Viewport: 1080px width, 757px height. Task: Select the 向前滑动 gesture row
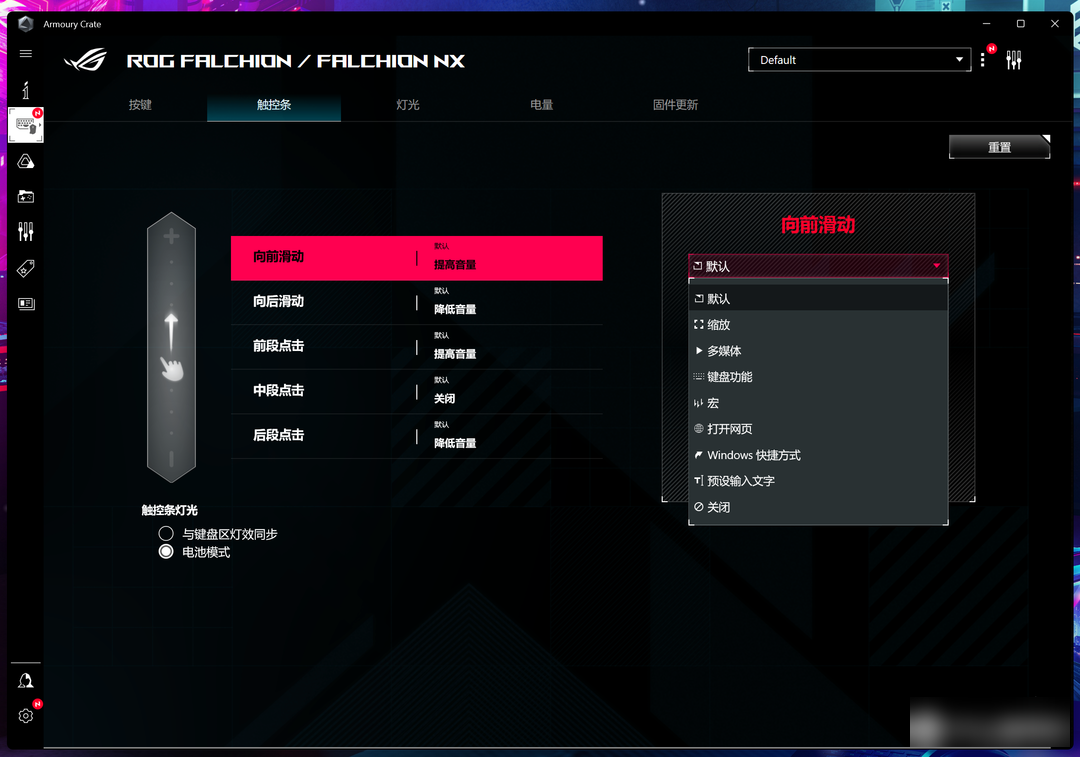(417, 258)
